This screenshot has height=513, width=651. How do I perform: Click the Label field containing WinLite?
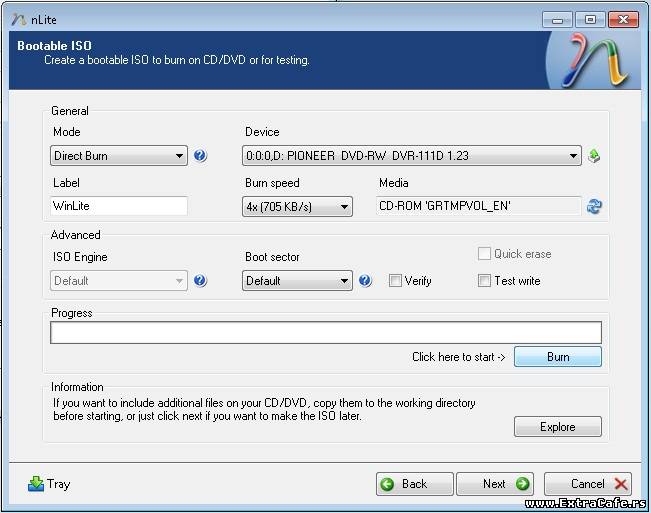(x=118, y=206)
